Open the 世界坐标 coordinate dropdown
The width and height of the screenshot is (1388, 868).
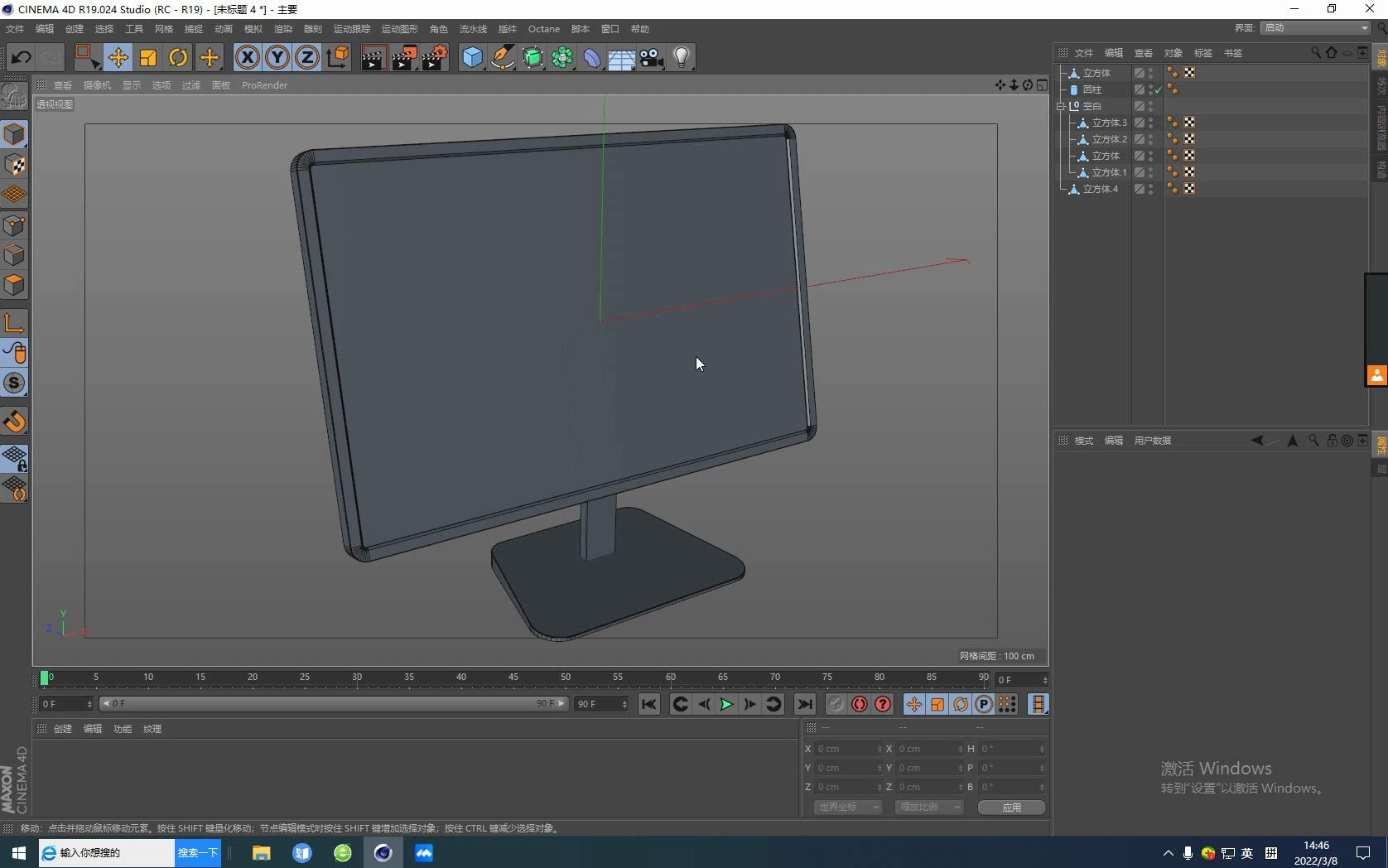click(x=847, y=807)
